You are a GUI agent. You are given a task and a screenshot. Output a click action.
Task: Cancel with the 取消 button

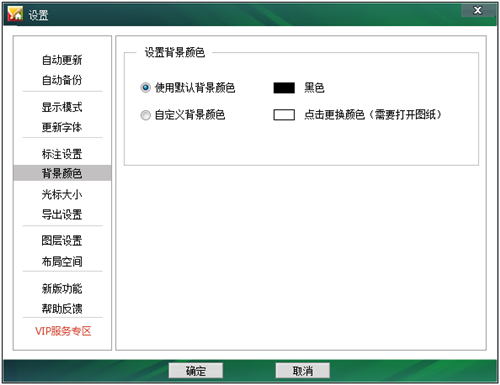point(303,371)
